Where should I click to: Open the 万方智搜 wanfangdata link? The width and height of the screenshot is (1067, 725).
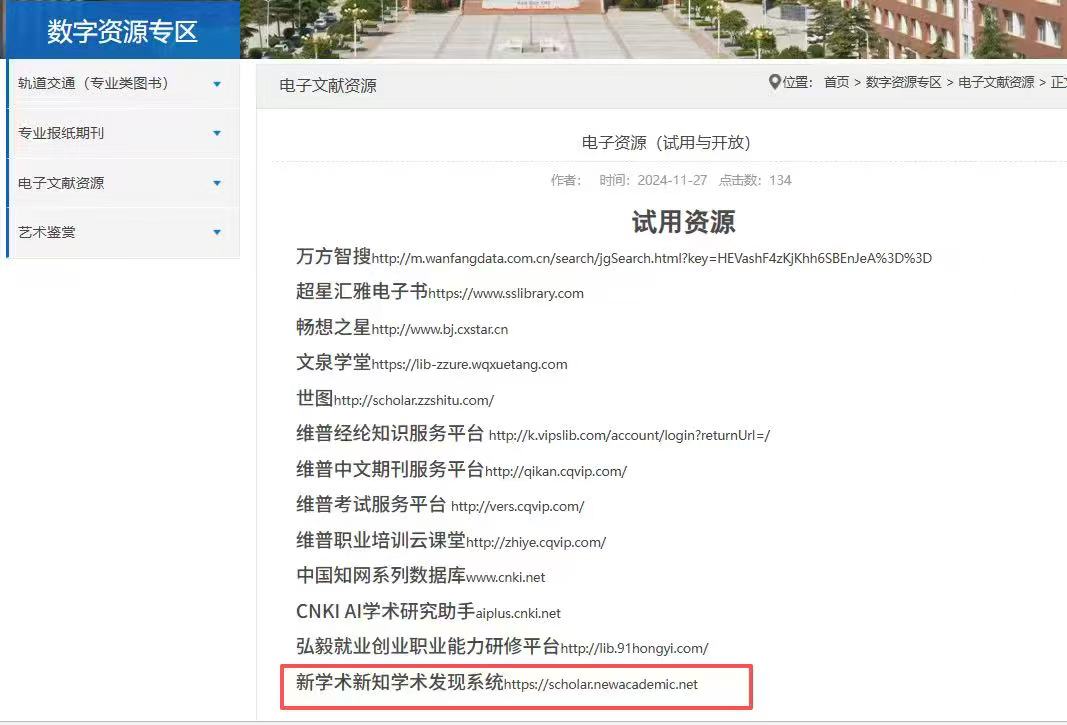tap(651, 258)
